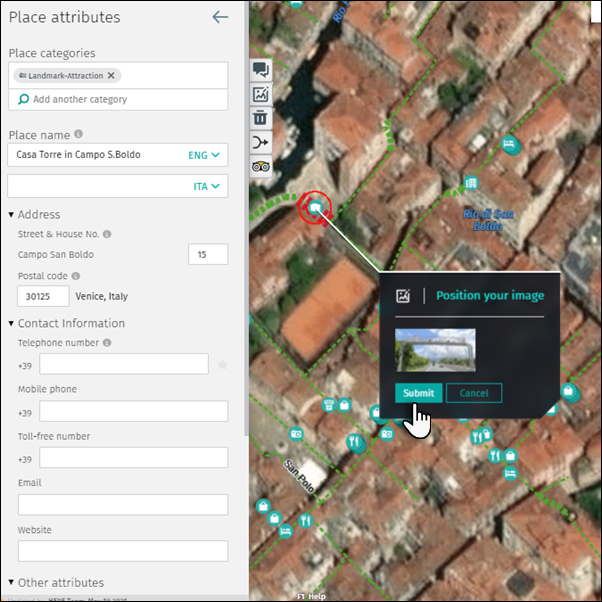Viewport: 602px width, 602px height.
Task: Remove the Landmark-Attraction category tag
Action: [x=111, y=76]
